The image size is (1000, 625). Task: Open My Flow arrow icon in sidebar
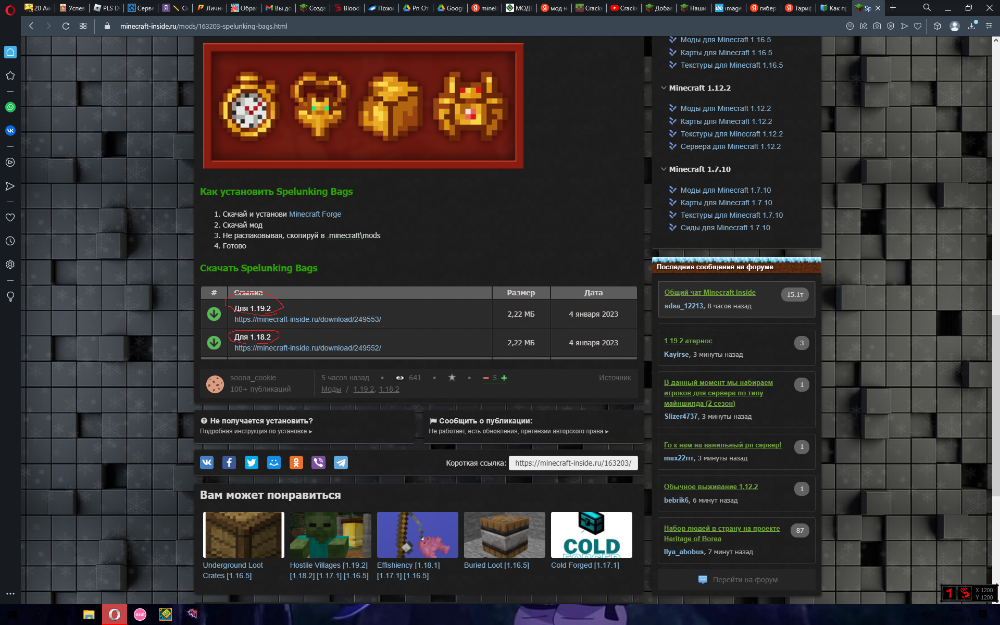[x=10, y=186]
